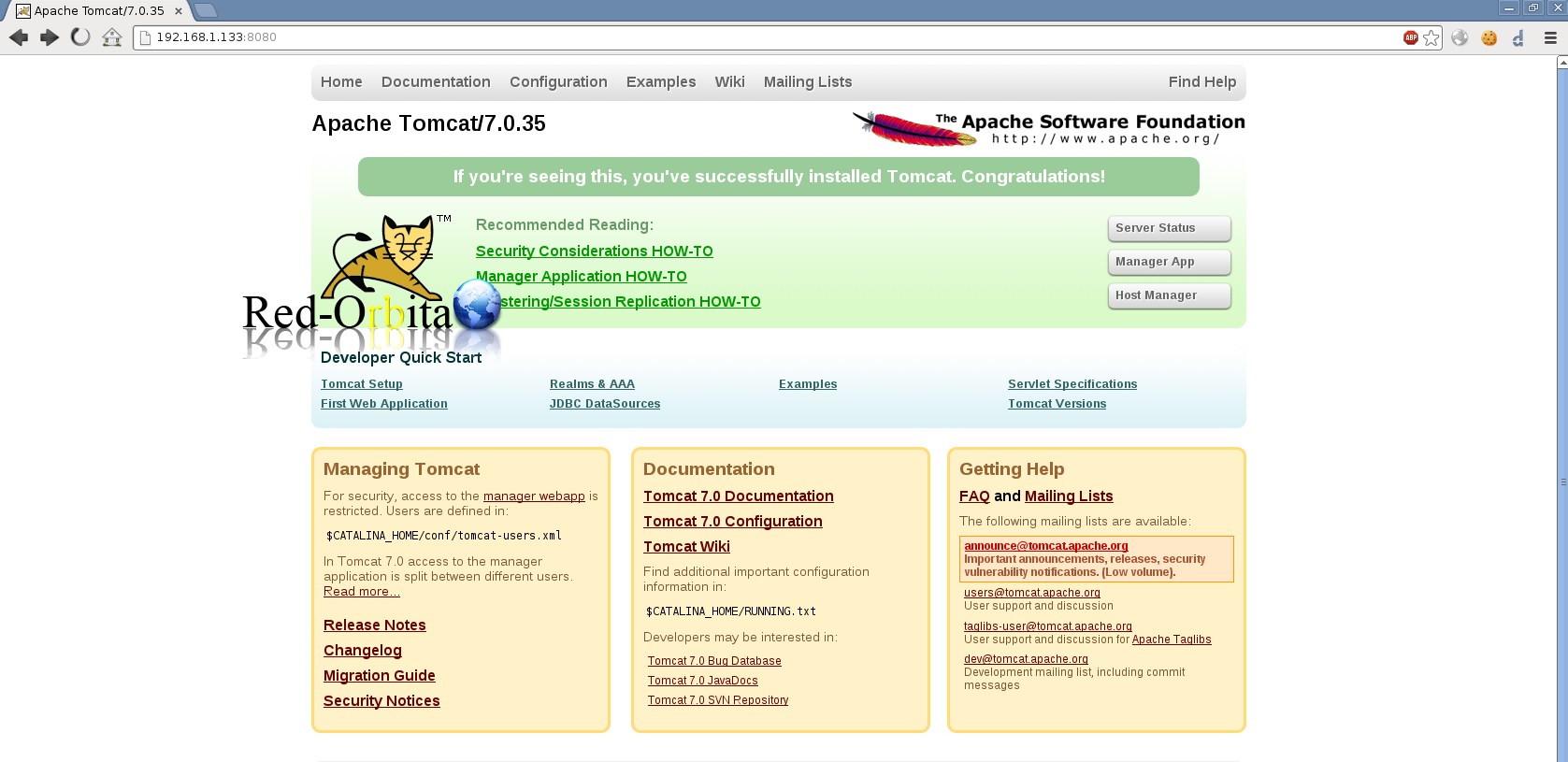Viewport: 1568px width, 762px height.
Task: Open Home in the navigation bar
Action: click(x=341, y=82)
